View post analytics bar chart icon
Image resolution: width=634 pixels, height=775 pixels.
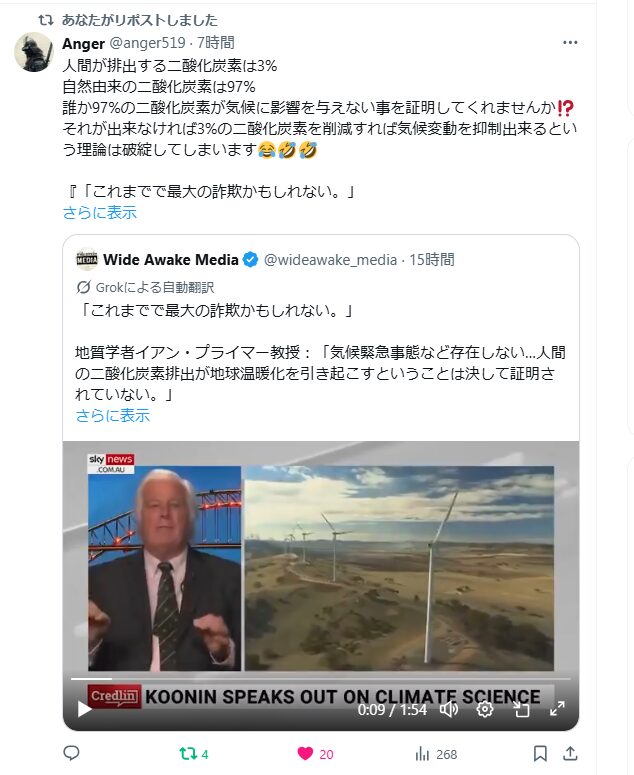pos(422,754)
